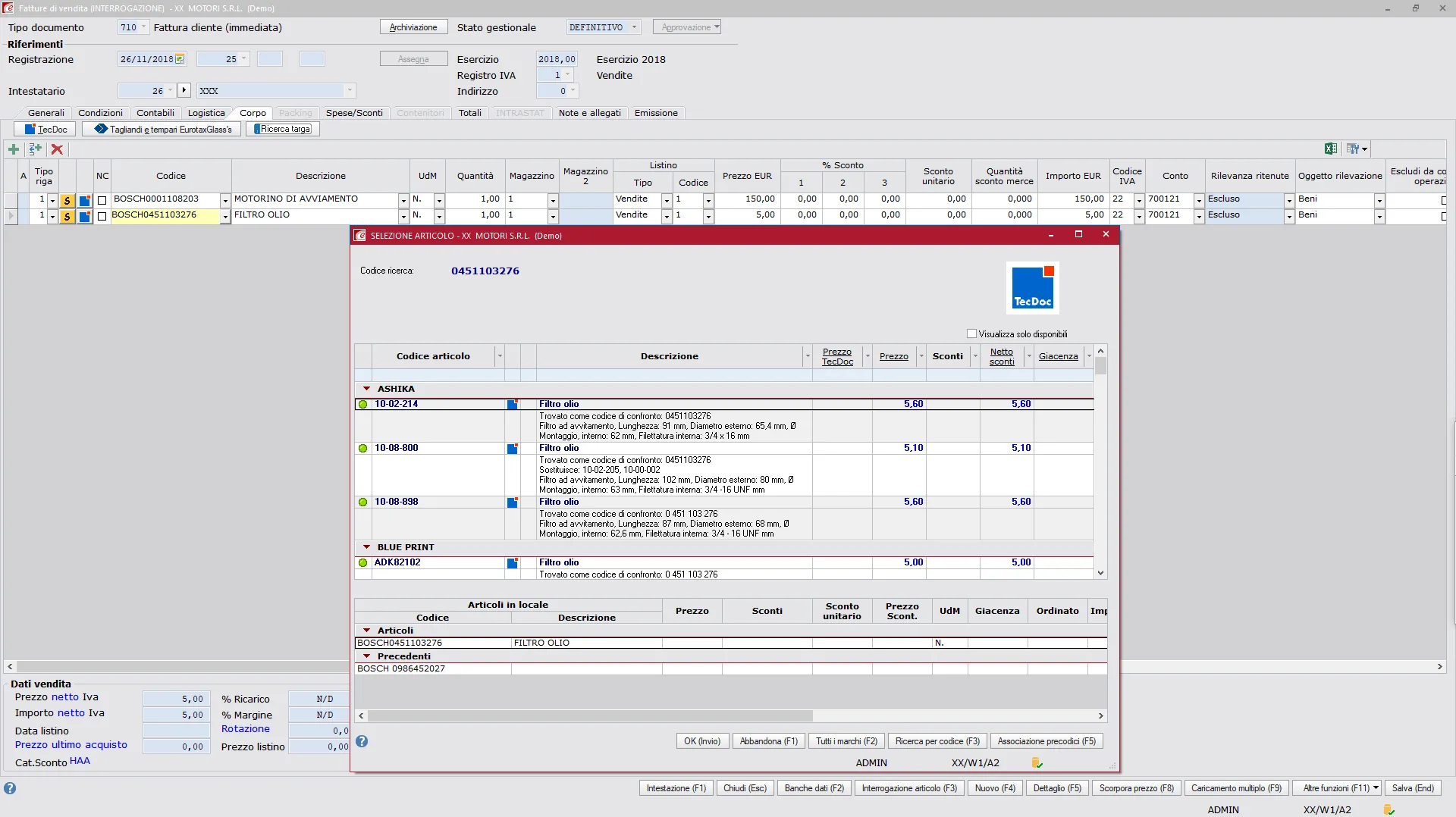Screen dimensions: 1456x817
Task: Switch to the Totali tab
Action: (470, 113)
